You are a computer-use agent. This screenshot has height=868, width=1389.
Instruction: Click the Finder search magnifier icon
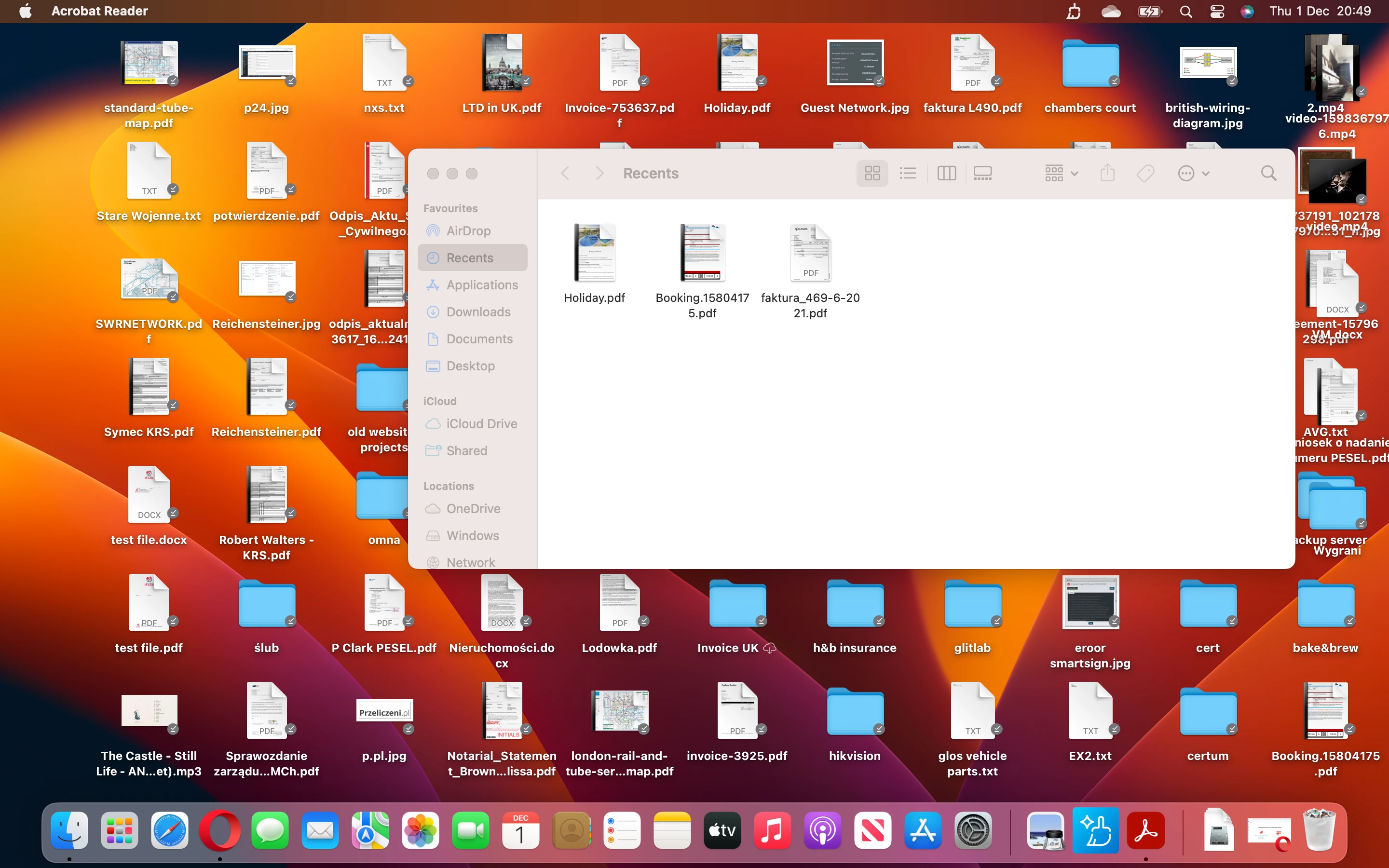pyautogui.click(x=1268, y=174)
